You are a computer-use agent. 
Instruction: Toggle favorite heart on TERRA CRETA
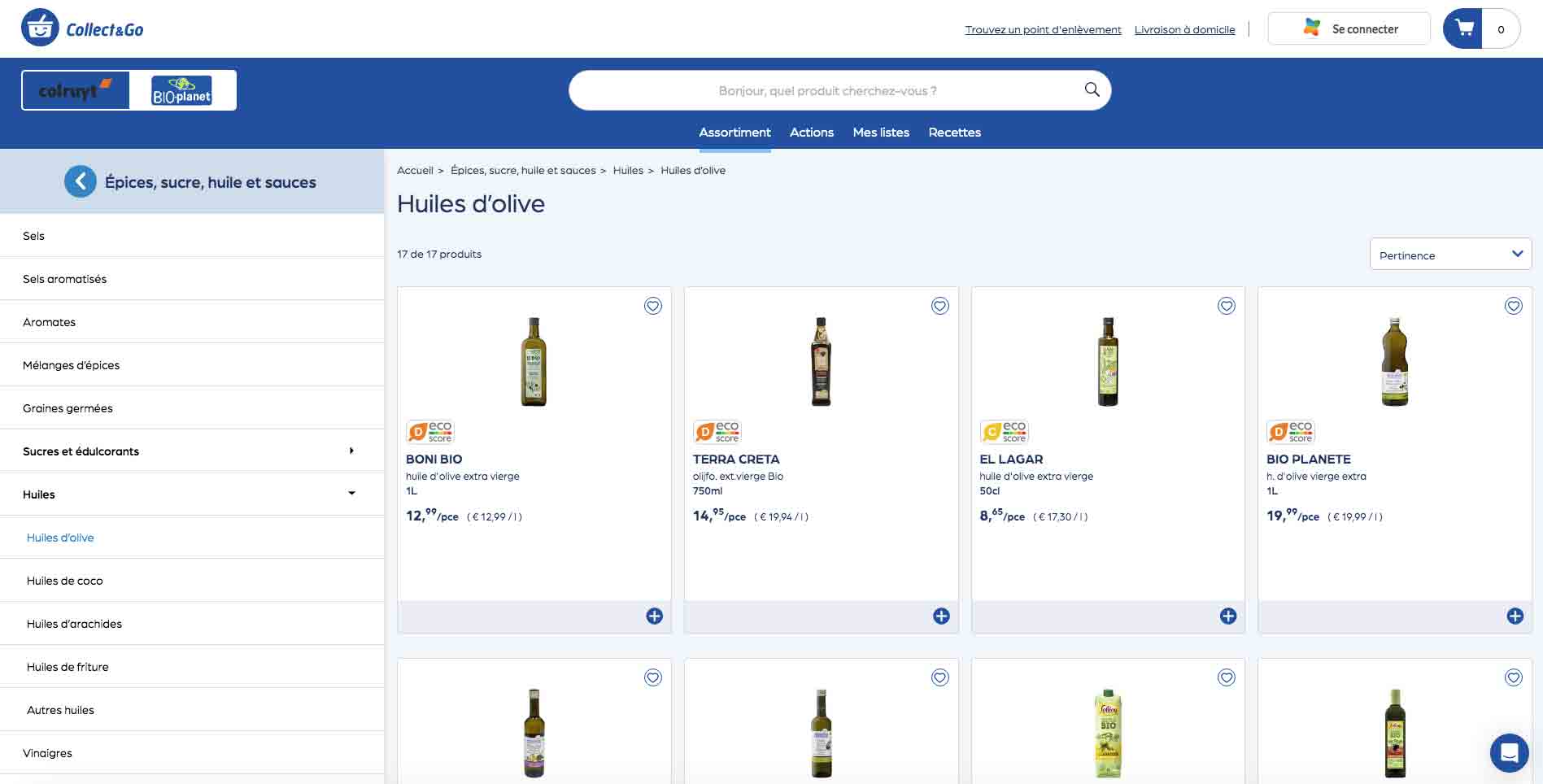point(939,306)
